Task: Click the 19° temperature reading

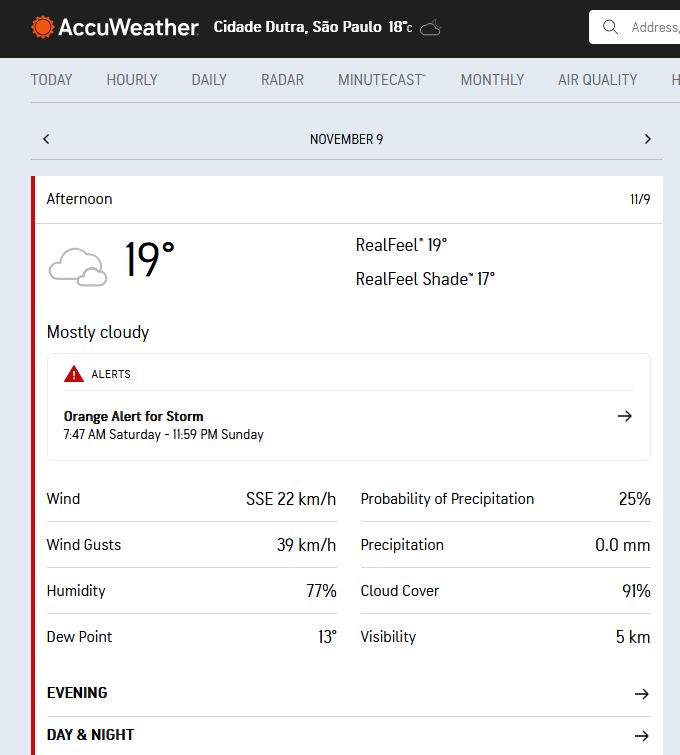Action: tap(150, 259)
